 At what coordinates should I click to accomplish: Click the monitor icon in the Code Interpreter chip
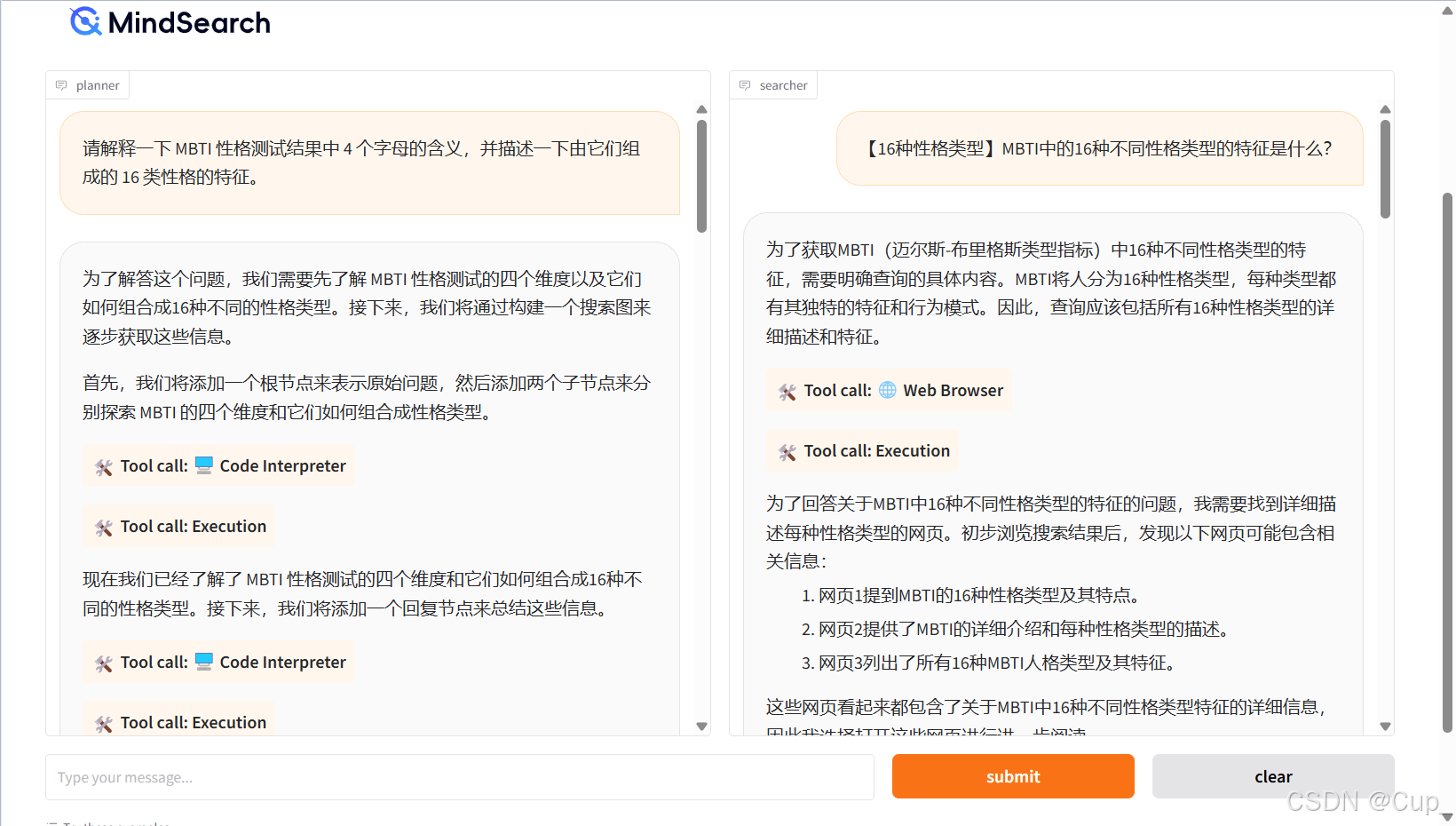point(204,465)
